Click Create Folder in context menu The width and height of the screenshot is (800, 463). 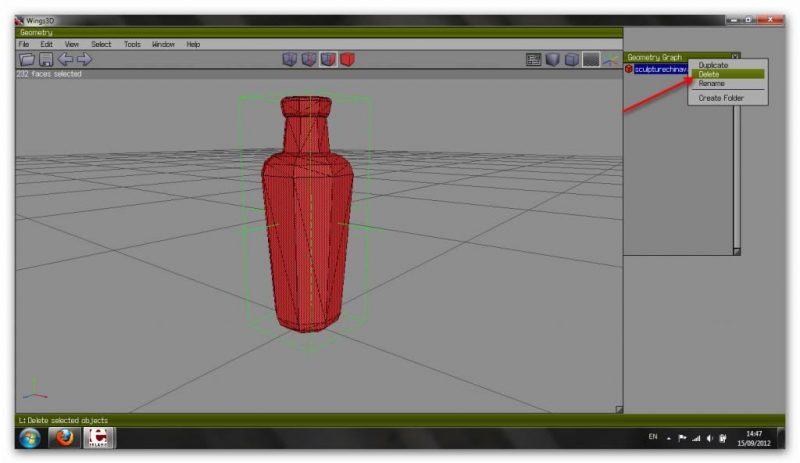(721, 98)
